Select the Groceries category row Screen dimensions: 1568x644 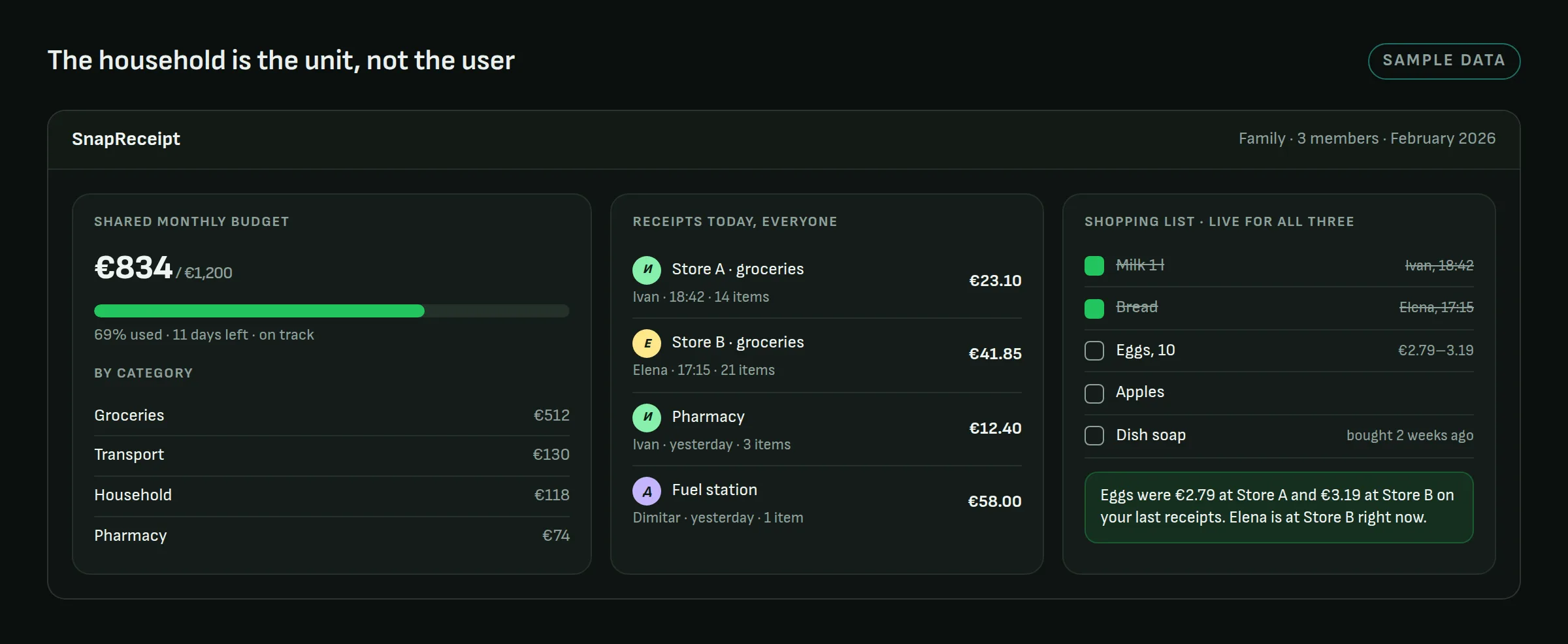(x=332, y=415)
